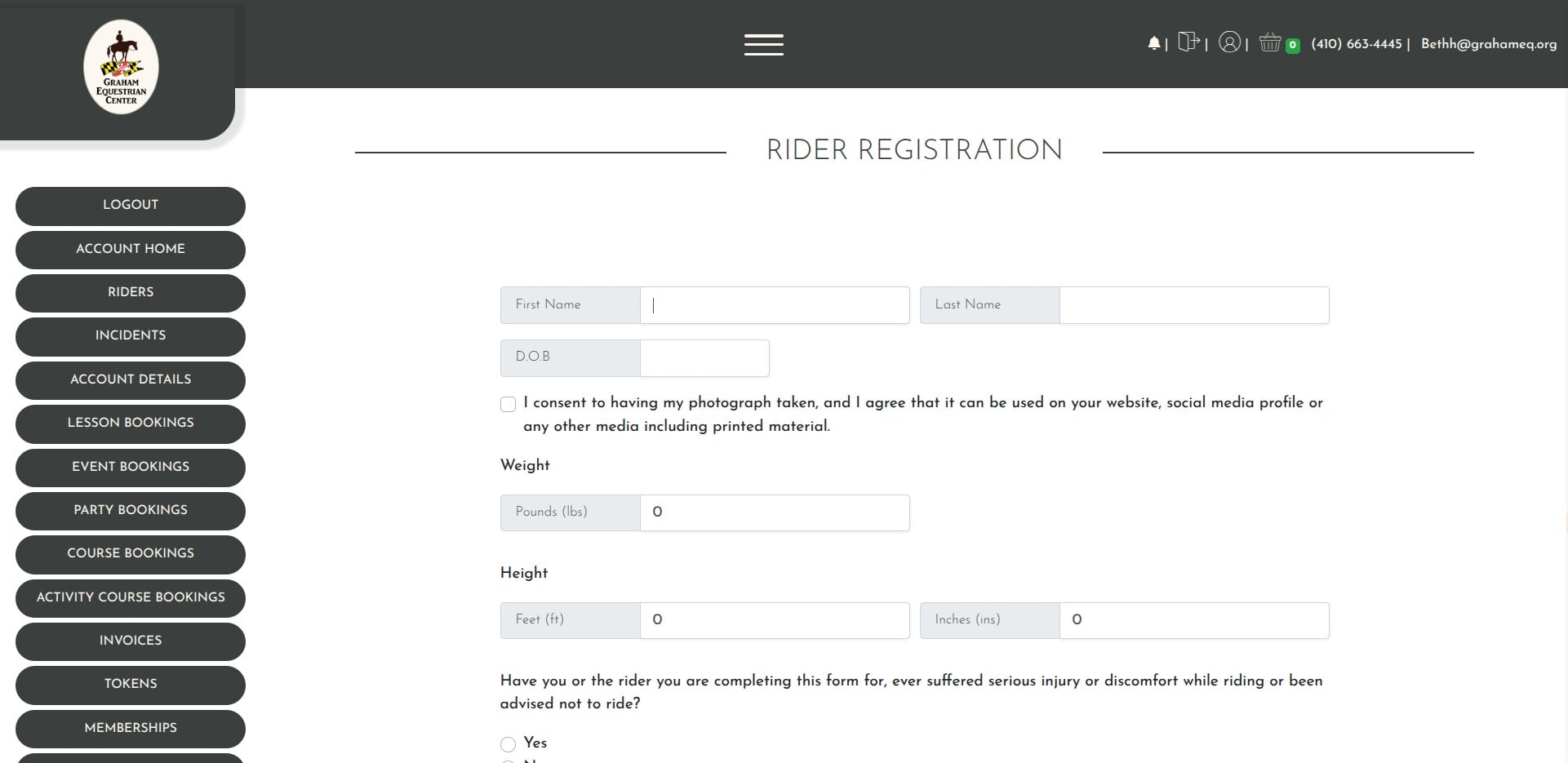This screenshot has width=1568, height=763.
Task: Click the green basket count badge
Action: [x=1292, y=46]
